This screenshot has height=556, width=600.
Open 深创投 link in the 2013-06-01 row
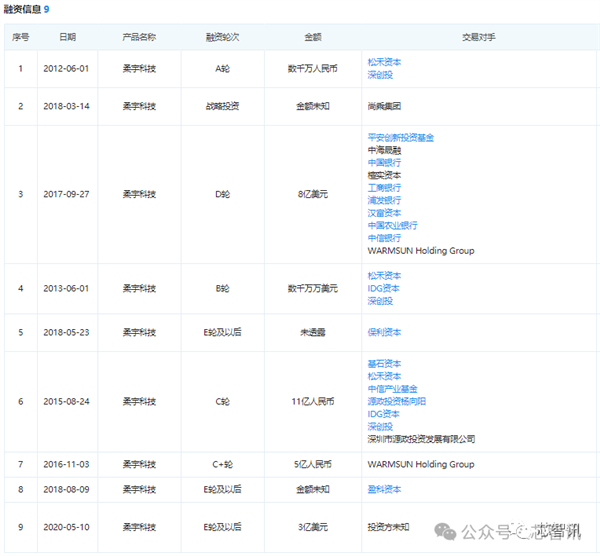click(380, 301)
